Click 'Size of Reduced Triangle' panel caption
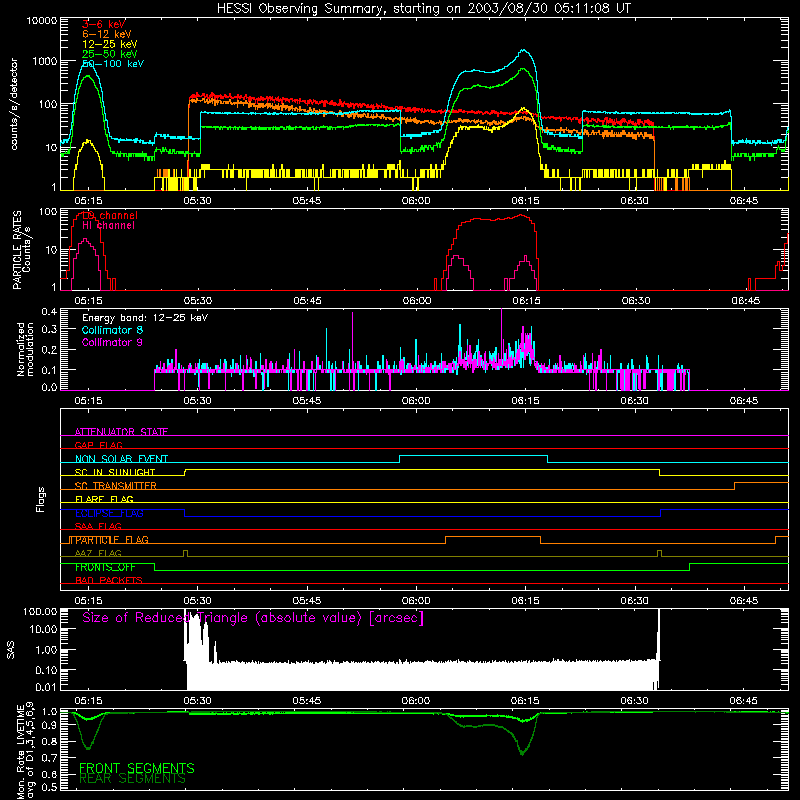 tap(253, 618)
